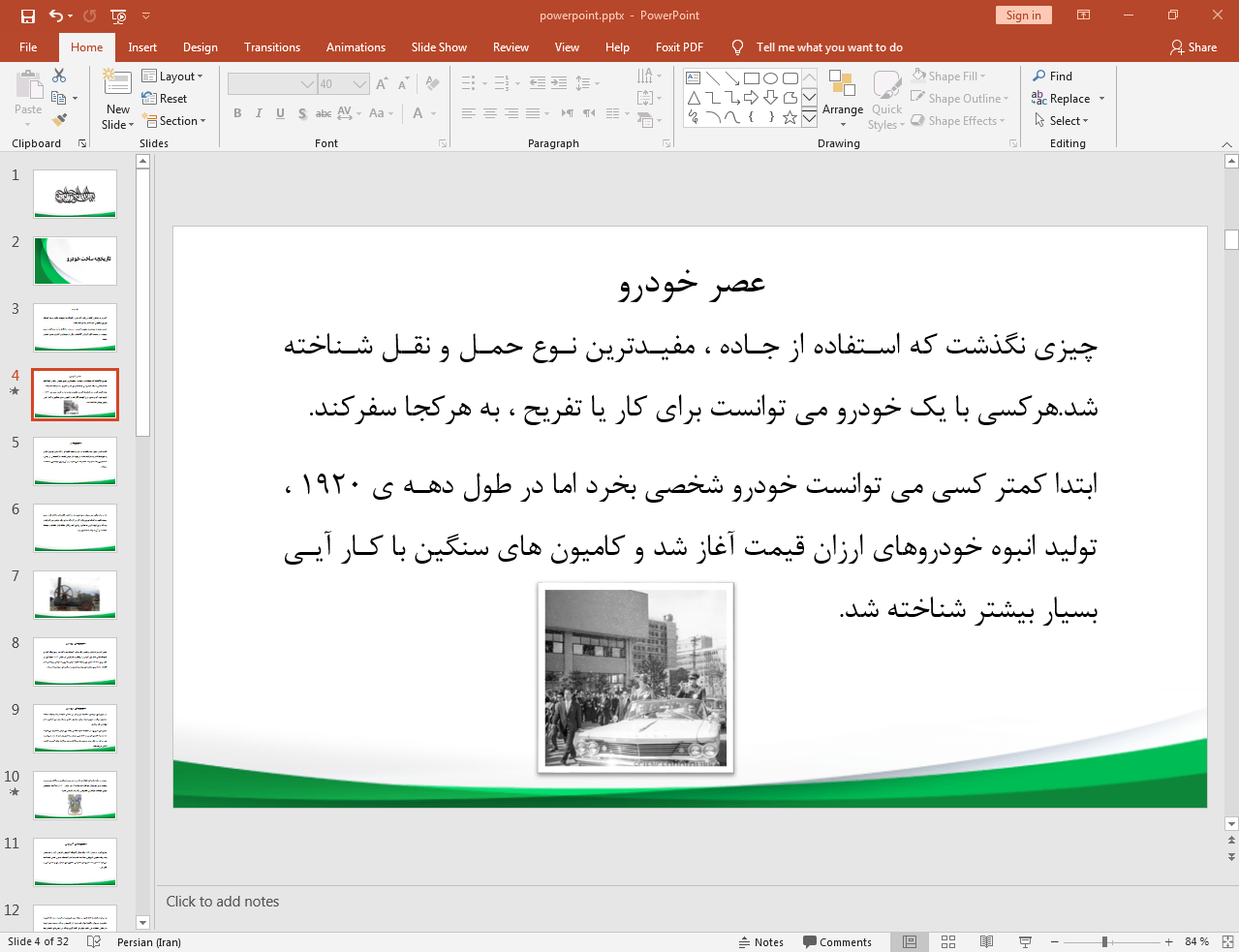This screenshot has height=952, width=1239.
Task: Switch to Slide Sorter view icon
Action: [x=948, y=941]
